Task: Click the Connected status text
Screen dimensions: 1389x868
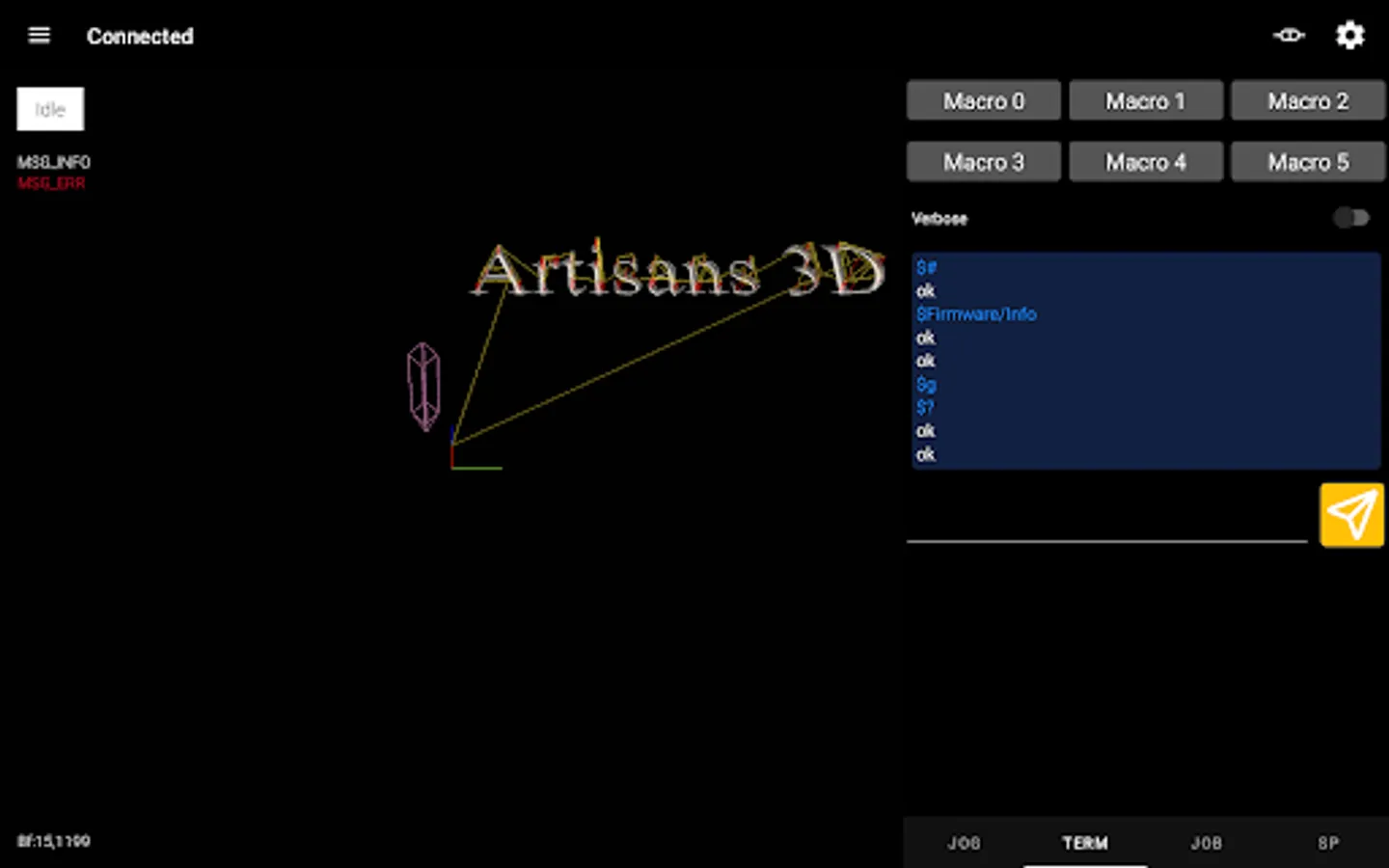Action: coord(140,36)
